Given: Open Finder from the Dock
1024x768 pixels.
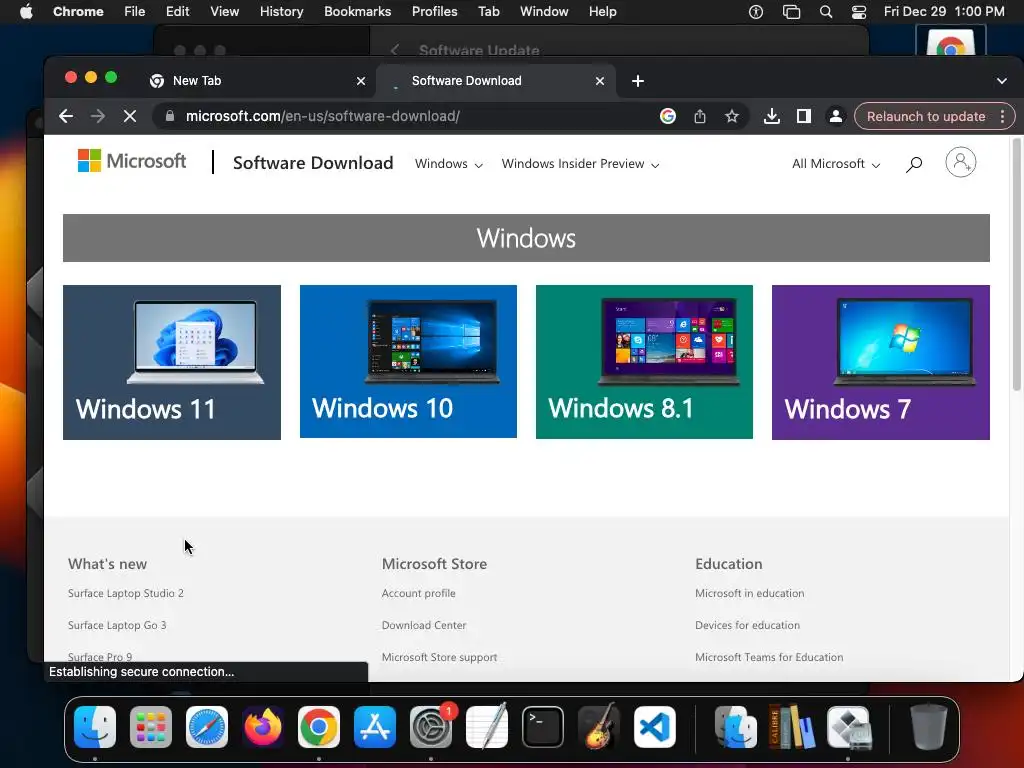Looking at the screenshot, I should (95, 727).
